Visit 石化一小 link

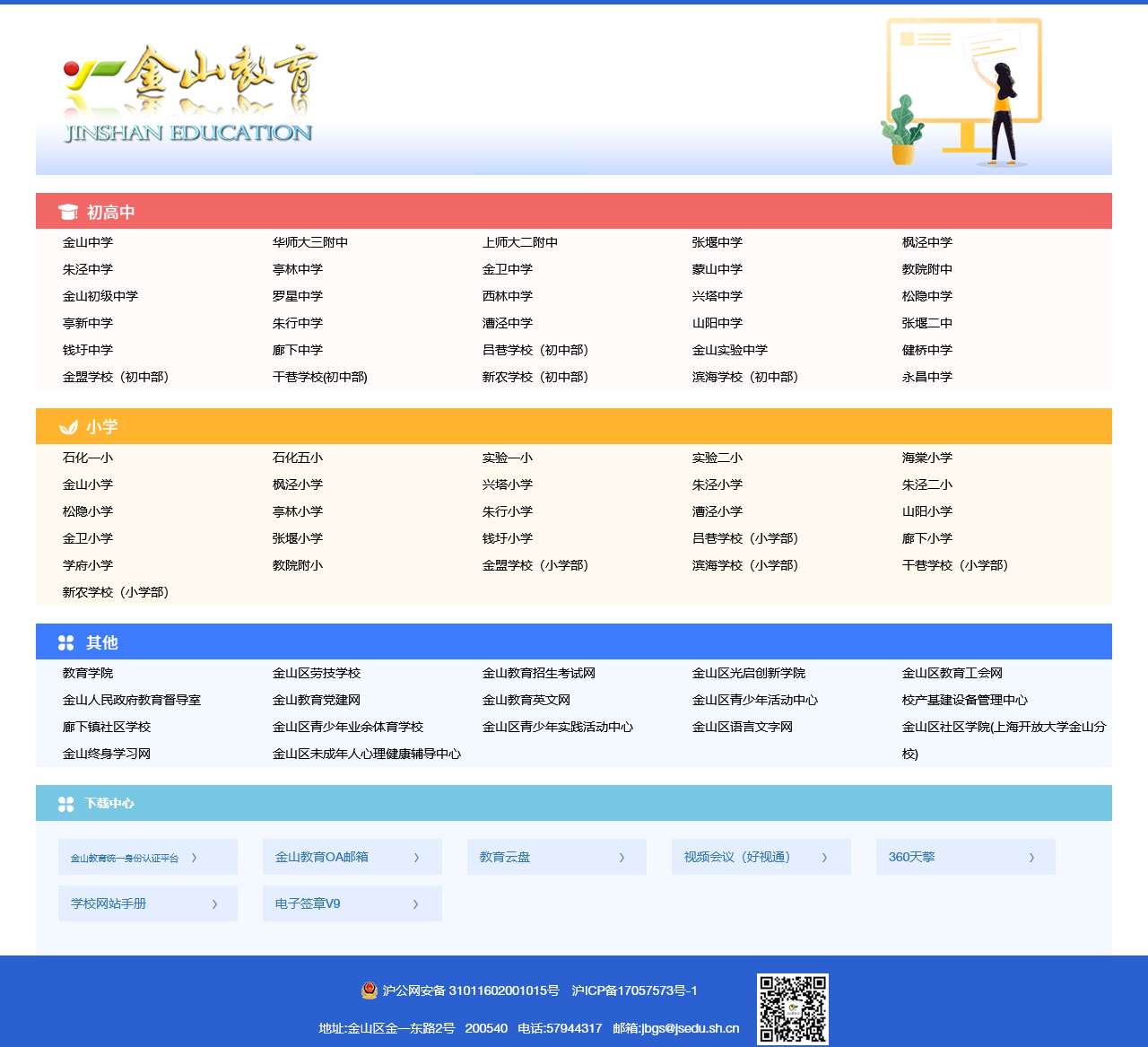pyautogui.click(x=88, y=458)
